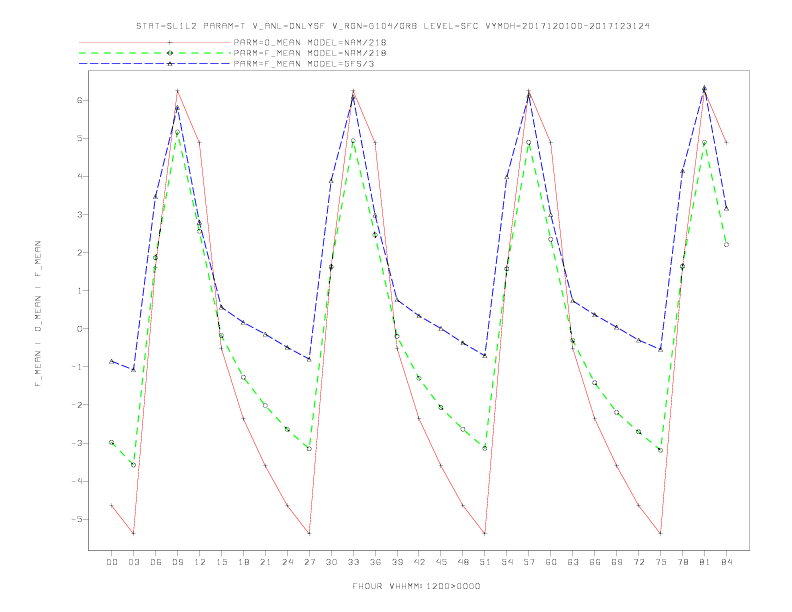Click y-axis tick label 2

pyautogui.click(x=79, y=252)
